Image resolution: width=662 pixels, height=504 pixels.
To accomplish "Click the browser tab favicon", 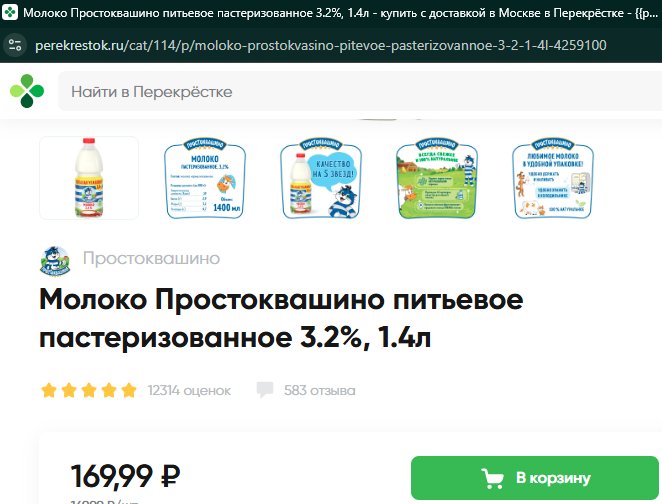I will [10, 12].
